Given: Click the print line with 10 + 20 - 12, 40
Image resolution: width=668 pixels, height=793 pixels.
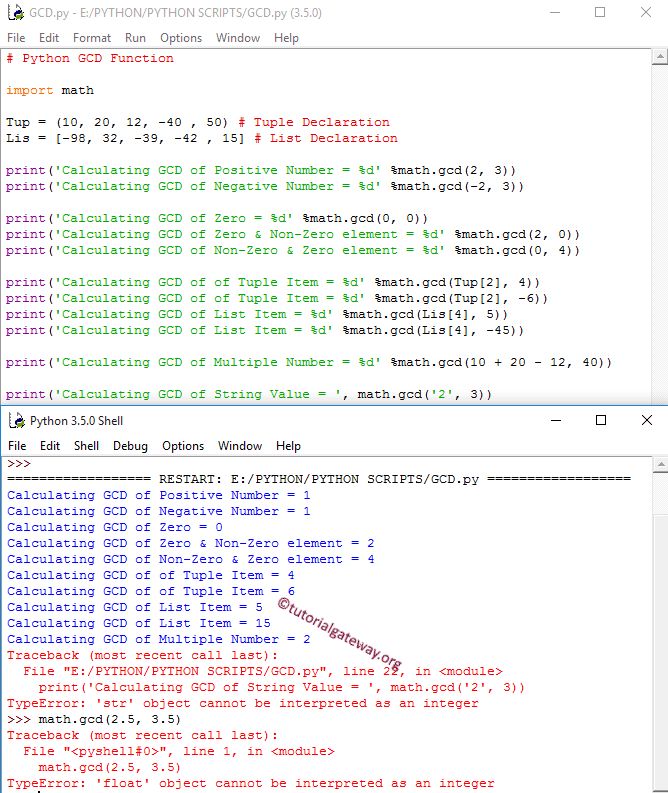Looking at the screenshot, I should [x=309, y=362].
